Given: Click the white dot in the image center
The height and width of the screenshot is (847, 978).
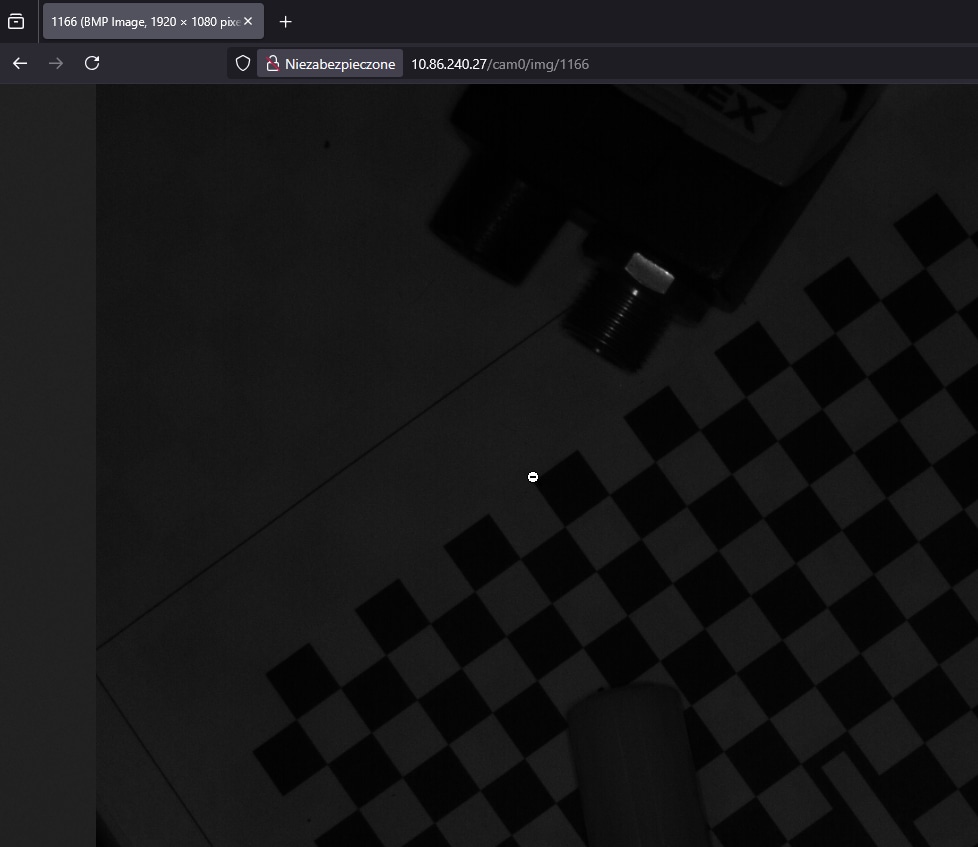Looking at the screenshot, I should pyautogui.click(x=532, y=477).
